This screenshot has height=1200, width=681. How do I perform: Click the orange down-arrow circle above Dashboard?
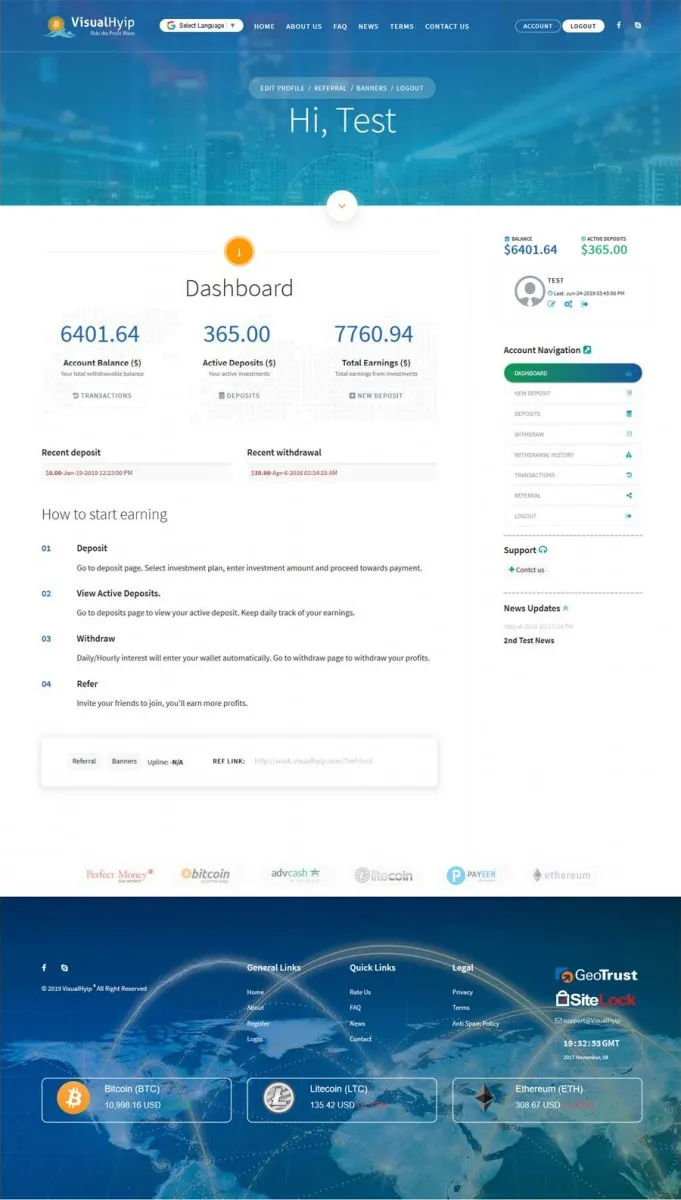coord(239,251)
